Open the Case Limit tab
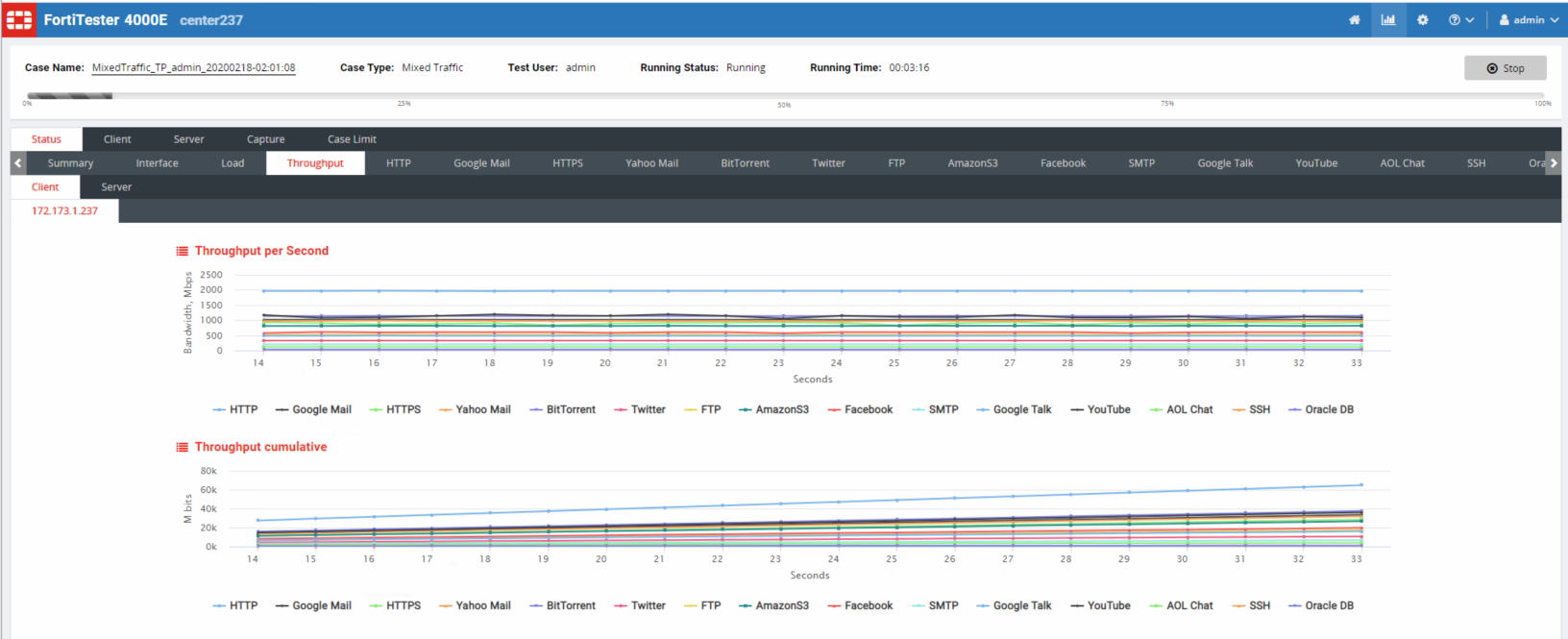This screenshot has width=1568, height=639. tap(352, 139)
